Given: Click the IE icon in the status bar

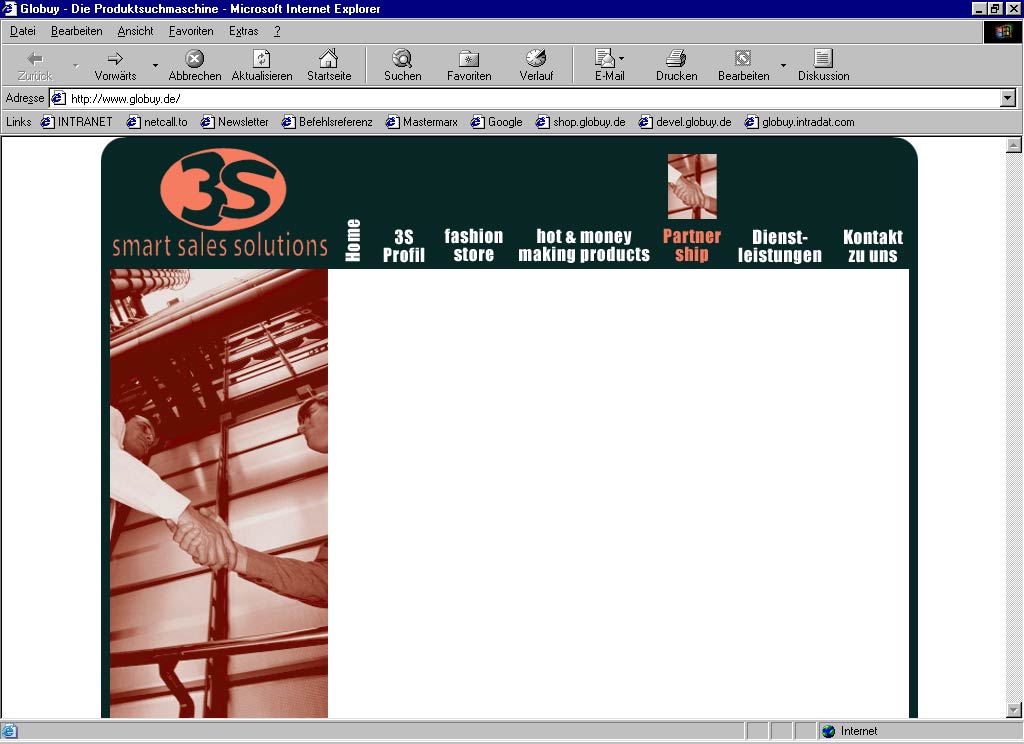Looking at the screenshot, I should (x=9, y=731).
